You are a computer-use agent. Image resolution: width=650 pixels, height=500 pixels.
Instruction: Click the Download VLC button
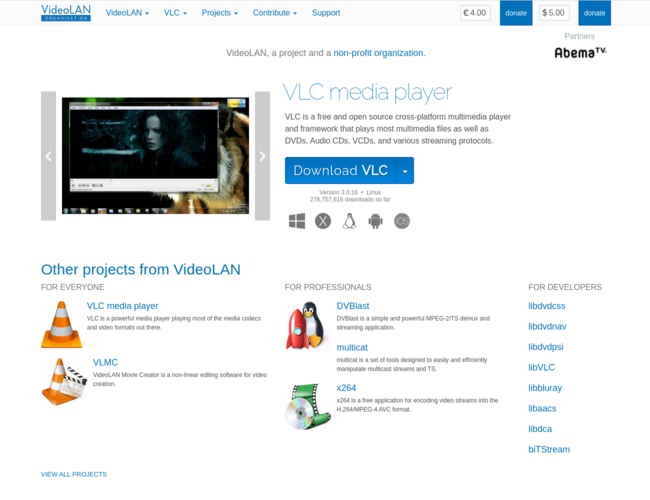pos(341,170)
